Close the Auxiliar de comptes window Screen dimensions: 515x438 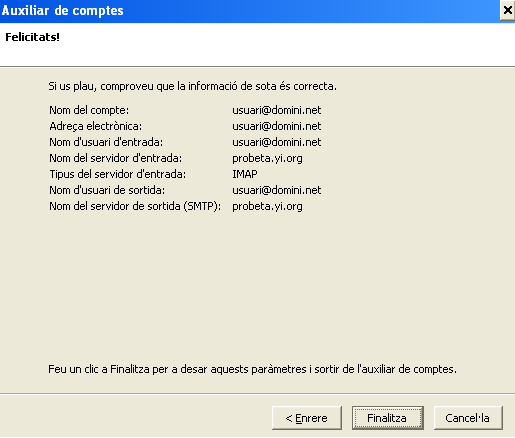pyautogui.click(x=507, y=10)
